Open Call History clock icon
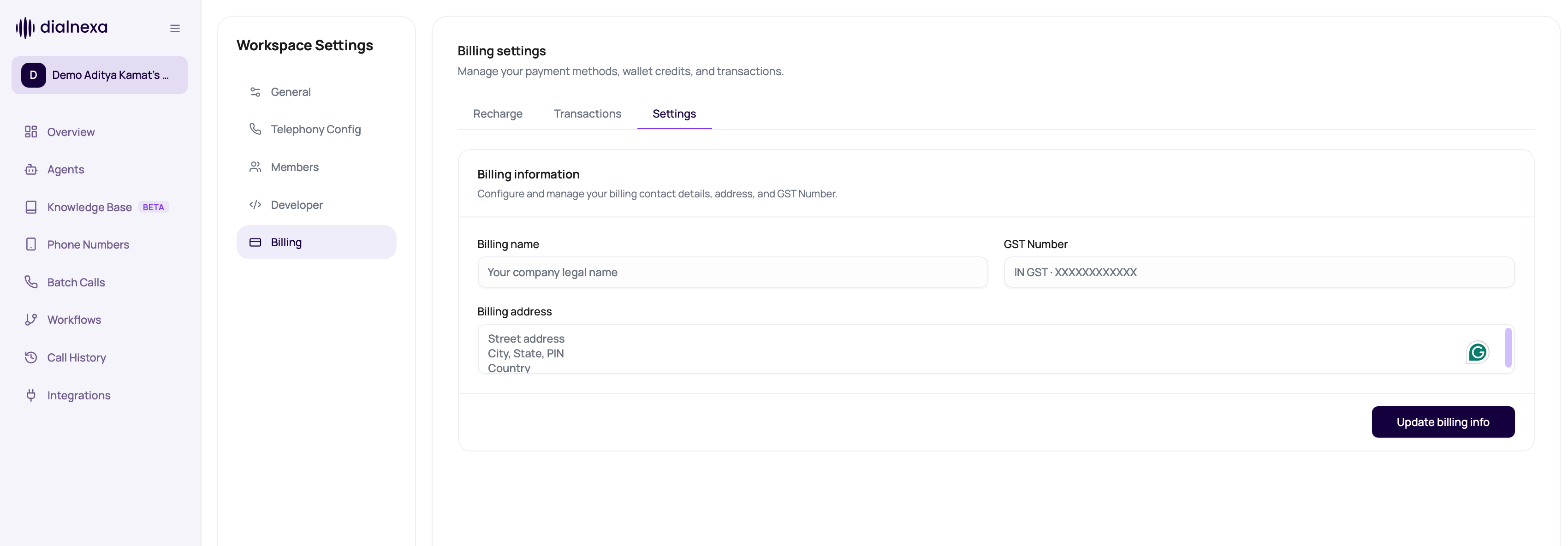Screen dimensions: 1568x546 coord(31,357)
